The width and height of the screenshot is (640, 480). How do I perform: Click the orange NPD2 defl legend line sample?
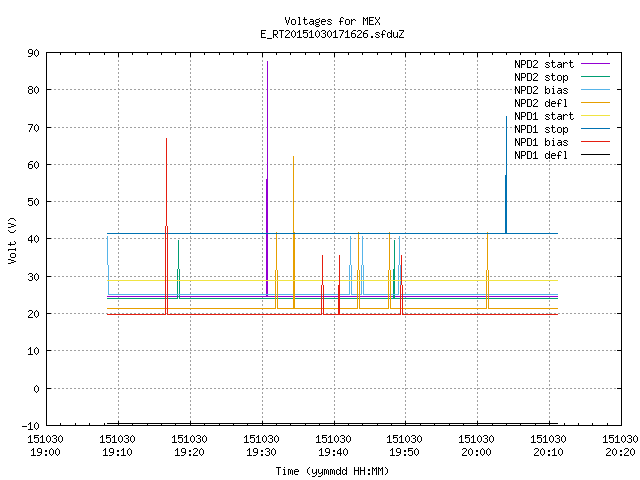pos(596,103)
